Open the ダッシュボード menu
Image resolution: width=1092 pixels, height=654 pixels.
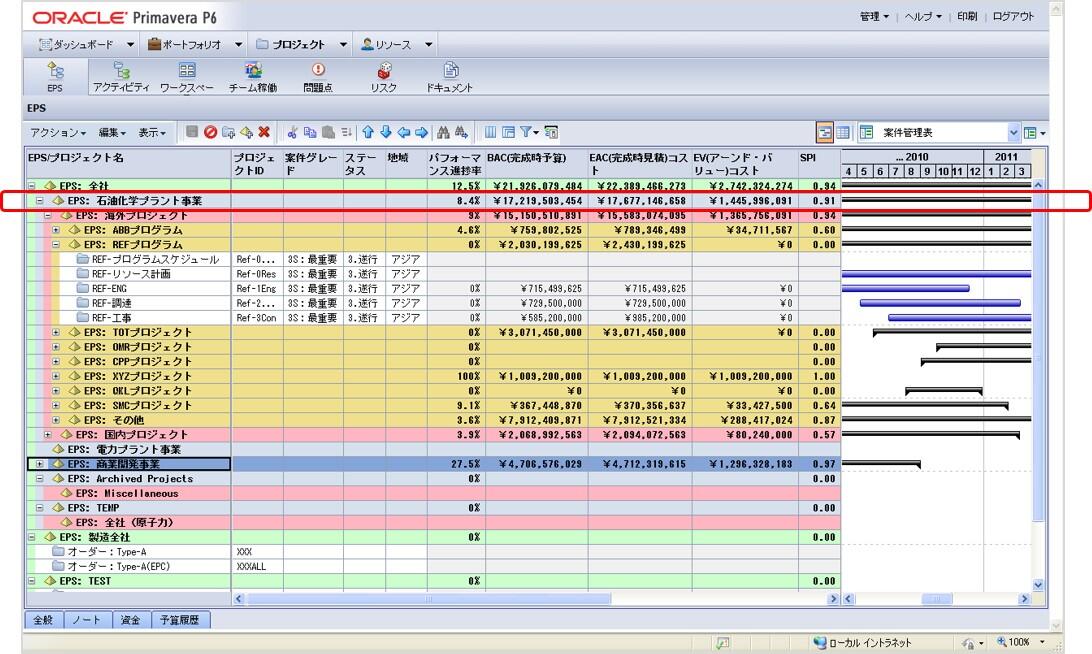tap(86, 45)
